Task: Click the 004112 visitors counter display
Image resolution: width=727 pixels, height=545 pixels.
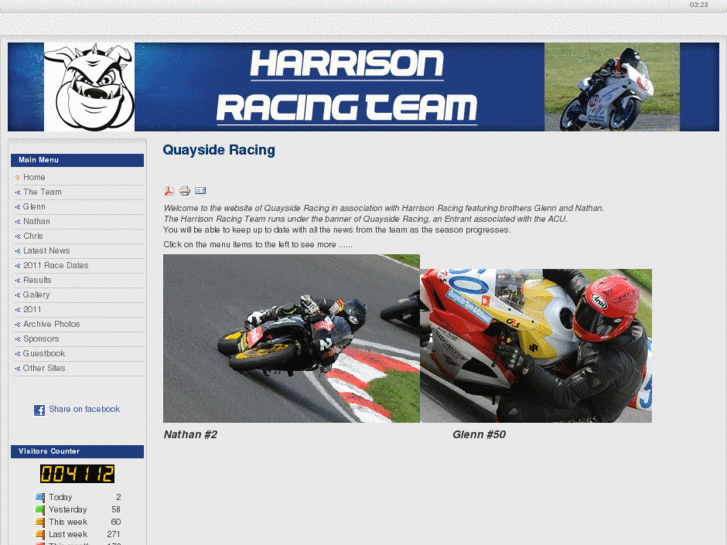Action: tap(77, 474)
